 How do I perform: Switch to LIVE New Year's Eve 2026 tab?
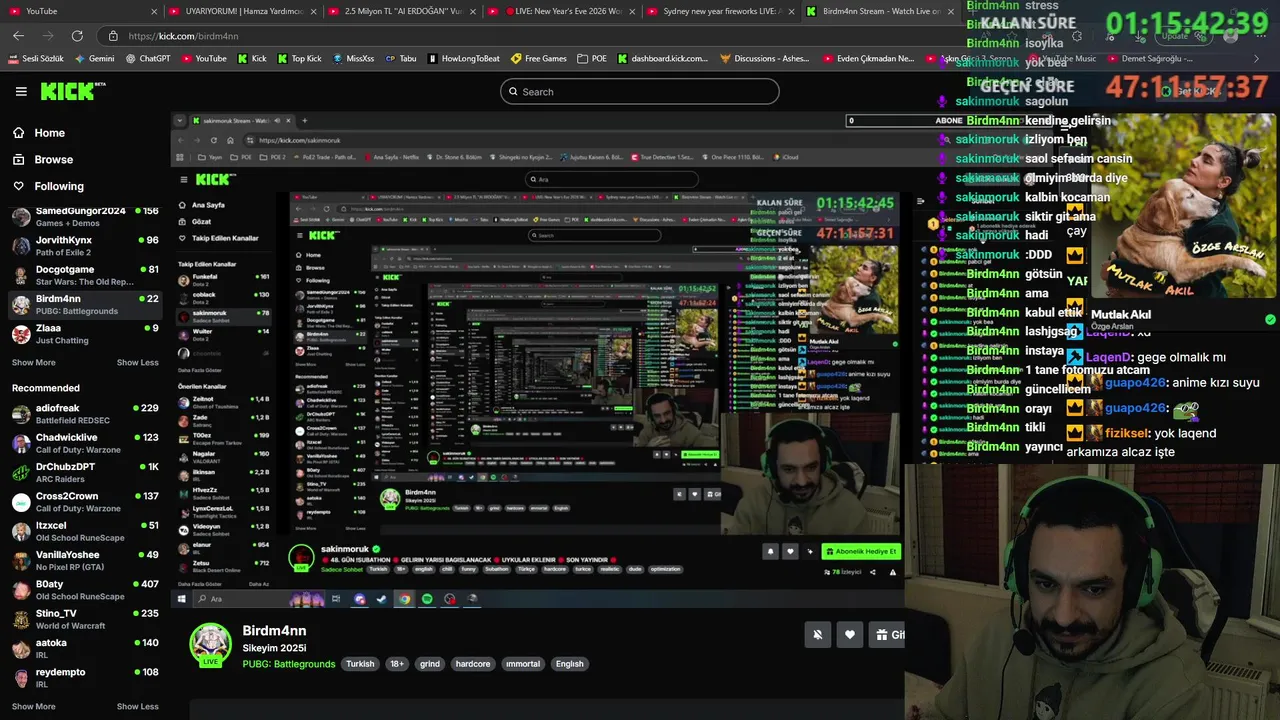tap(560, 11)
